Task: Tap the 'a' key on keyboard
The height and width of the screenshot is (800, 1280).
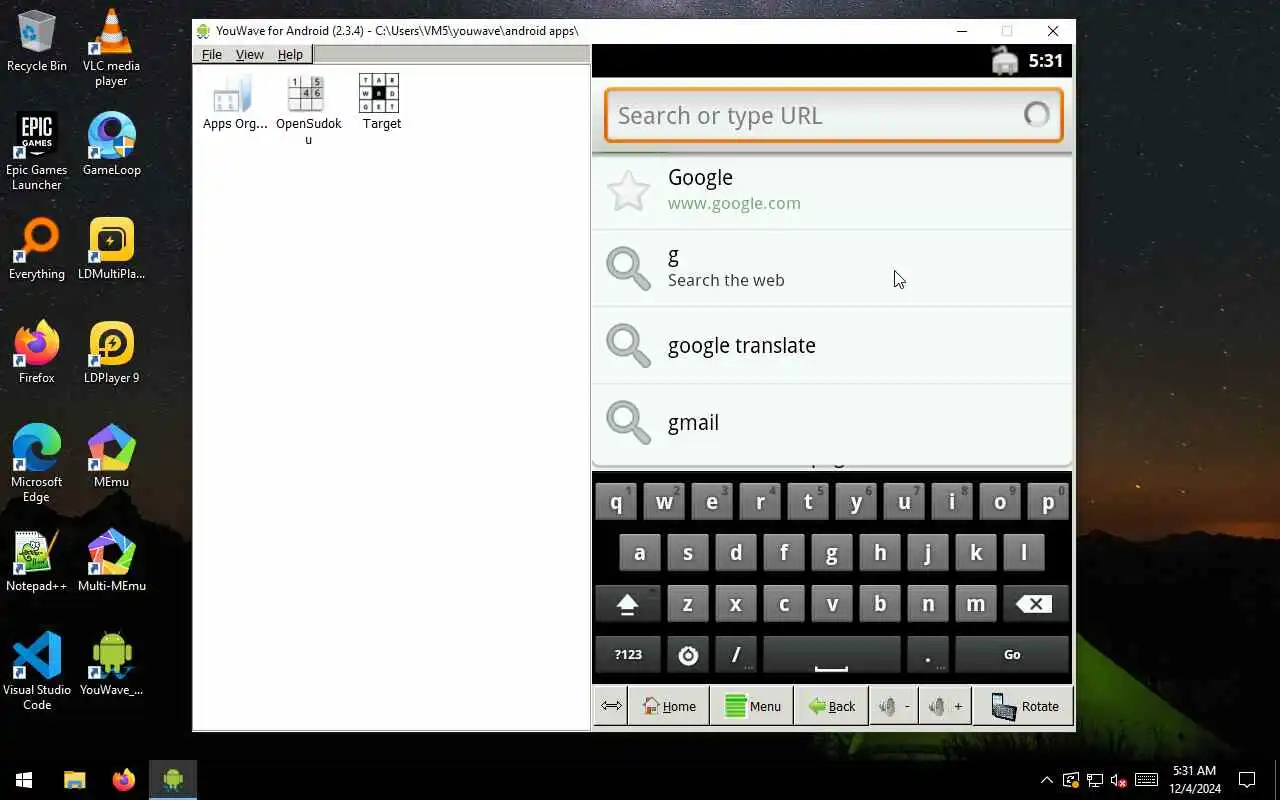Action: 640,553
